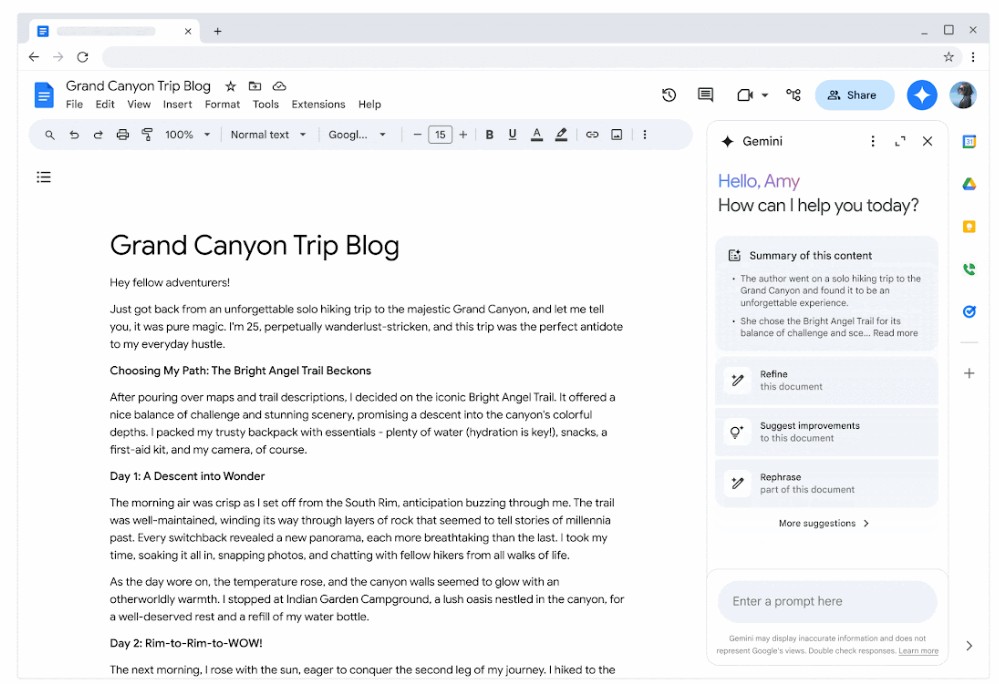This screenshot has width=999, height=684.
Task: Reload the browser page
Action: tap(83, 57)
